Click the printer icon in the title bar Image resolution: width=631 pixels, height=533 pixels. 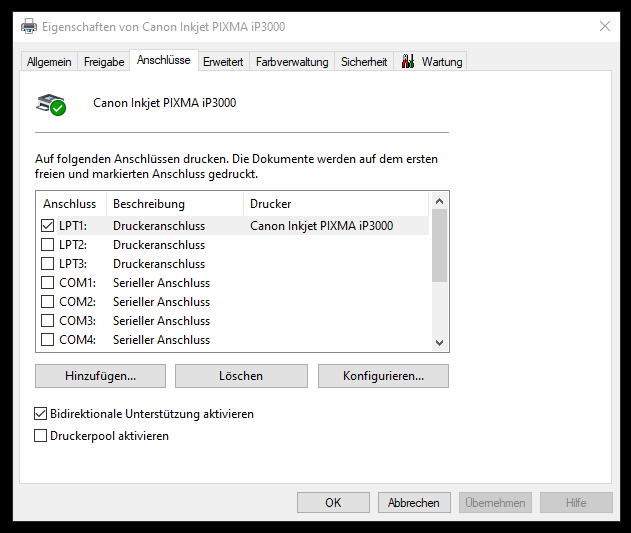29,27
